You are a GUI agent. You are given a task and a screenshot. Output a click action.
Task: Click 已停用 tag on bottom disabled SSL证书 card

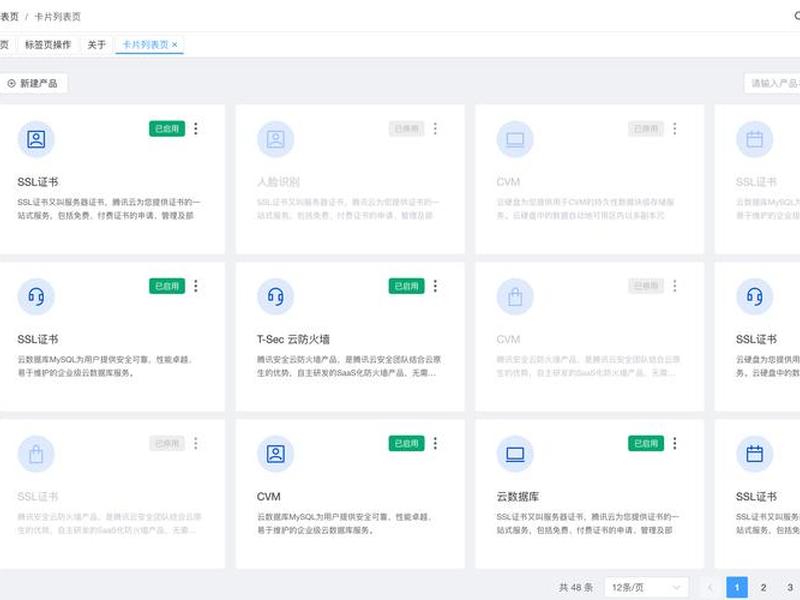167,443
